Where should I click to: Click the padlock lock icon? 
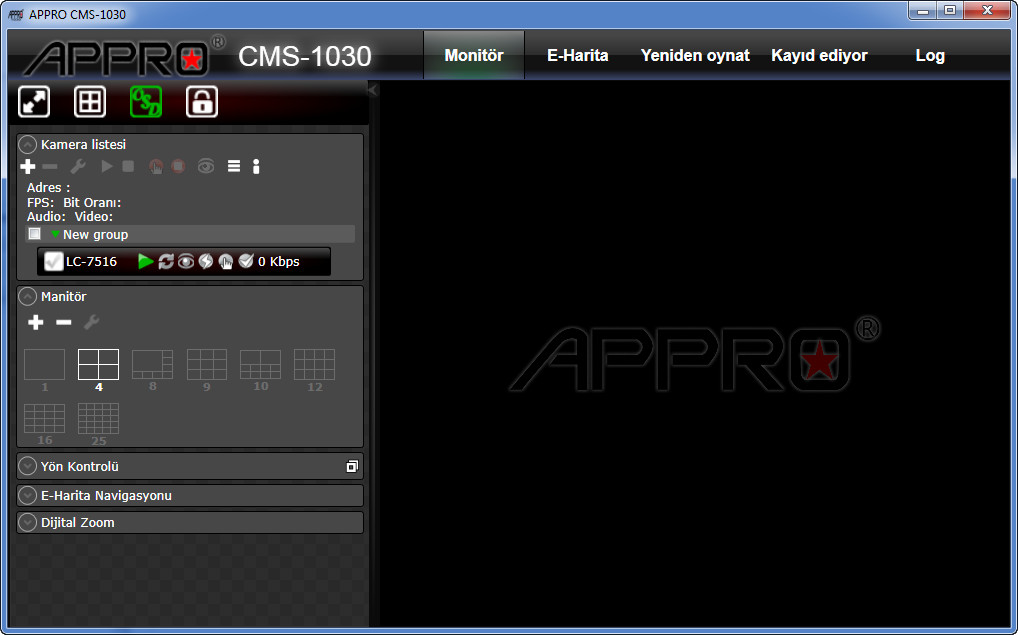(x=202, y=102)
